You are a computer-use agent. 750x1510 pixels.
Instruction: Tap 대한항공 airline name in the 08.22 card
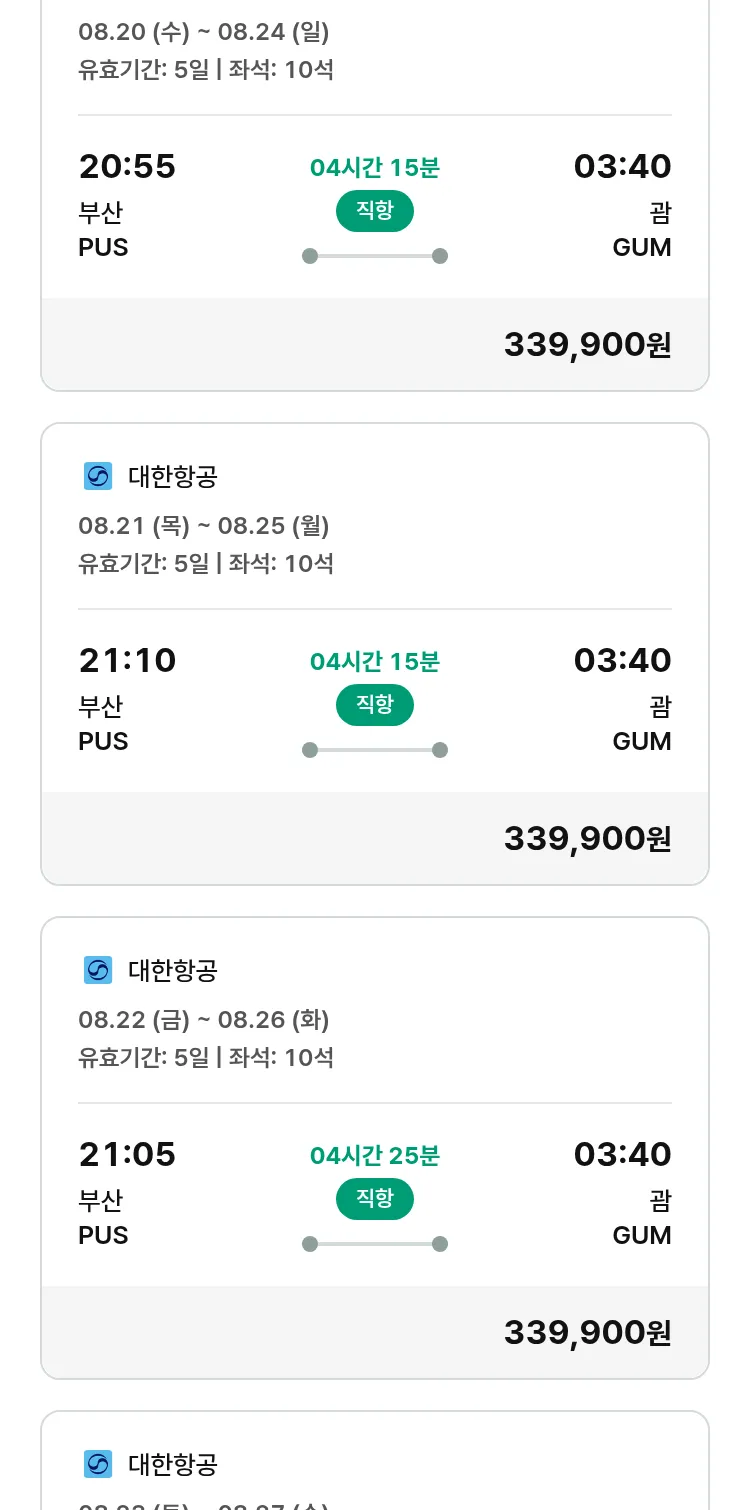[173, 971]
